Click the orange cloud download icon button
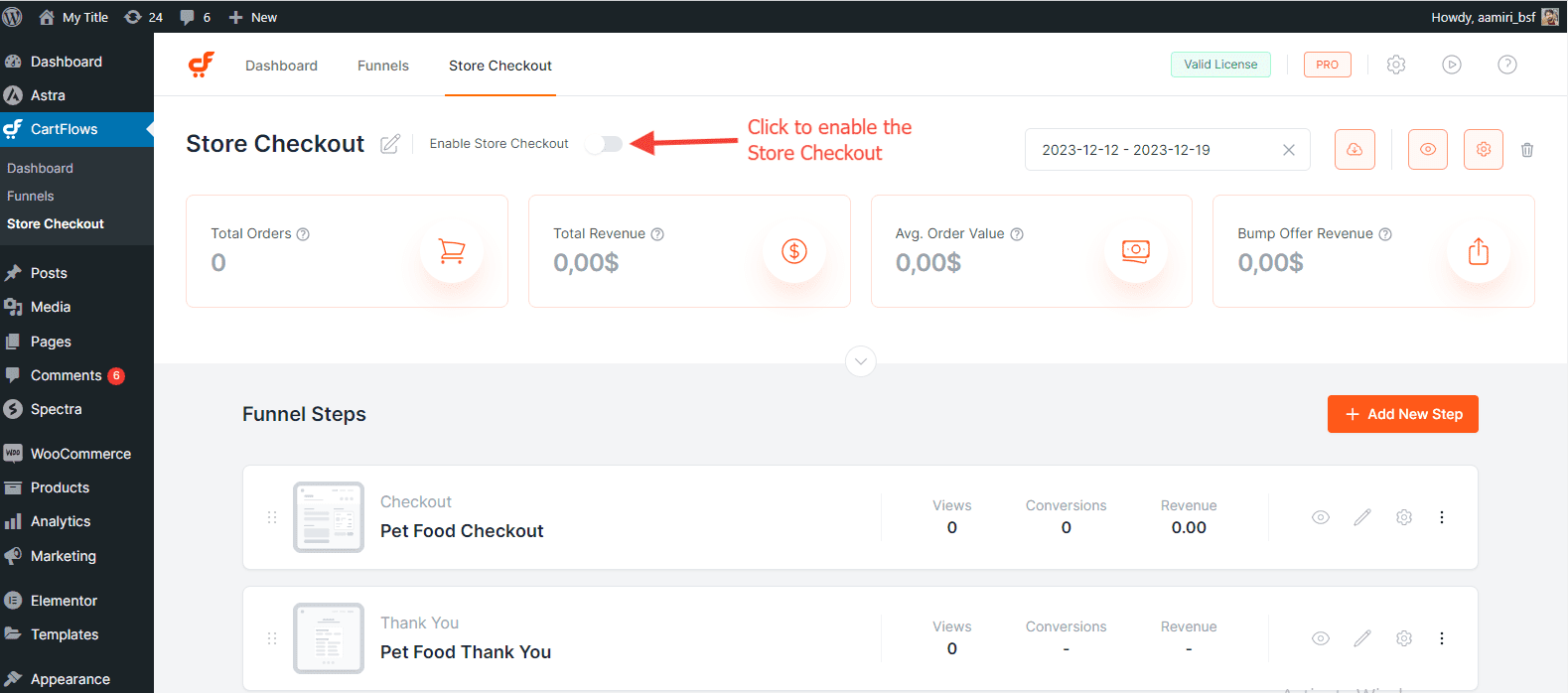The width and height of the screenshot is (1568, 693). tap(1354, 150)
